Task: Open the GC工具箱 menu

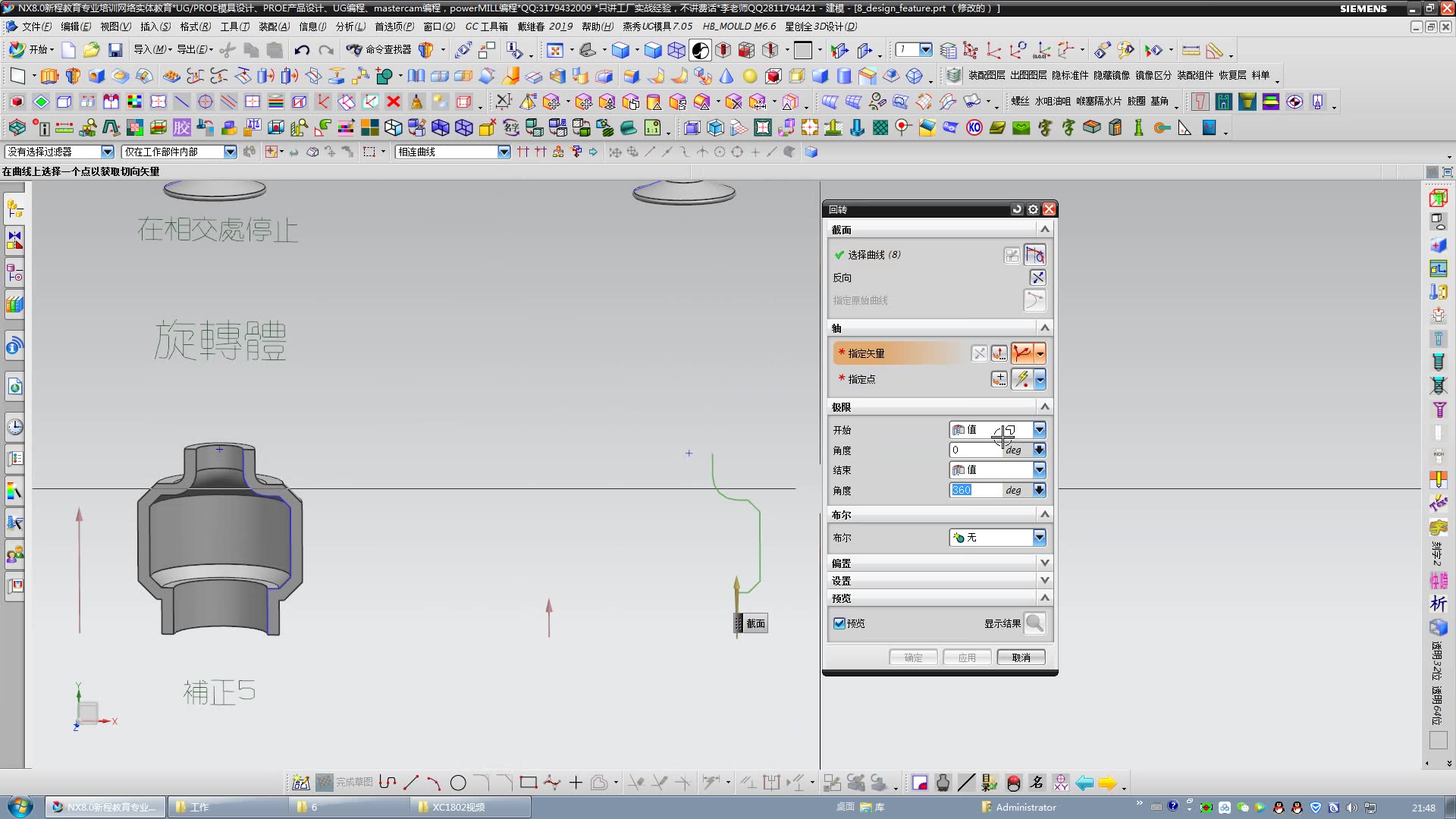Action: point(486,27)
